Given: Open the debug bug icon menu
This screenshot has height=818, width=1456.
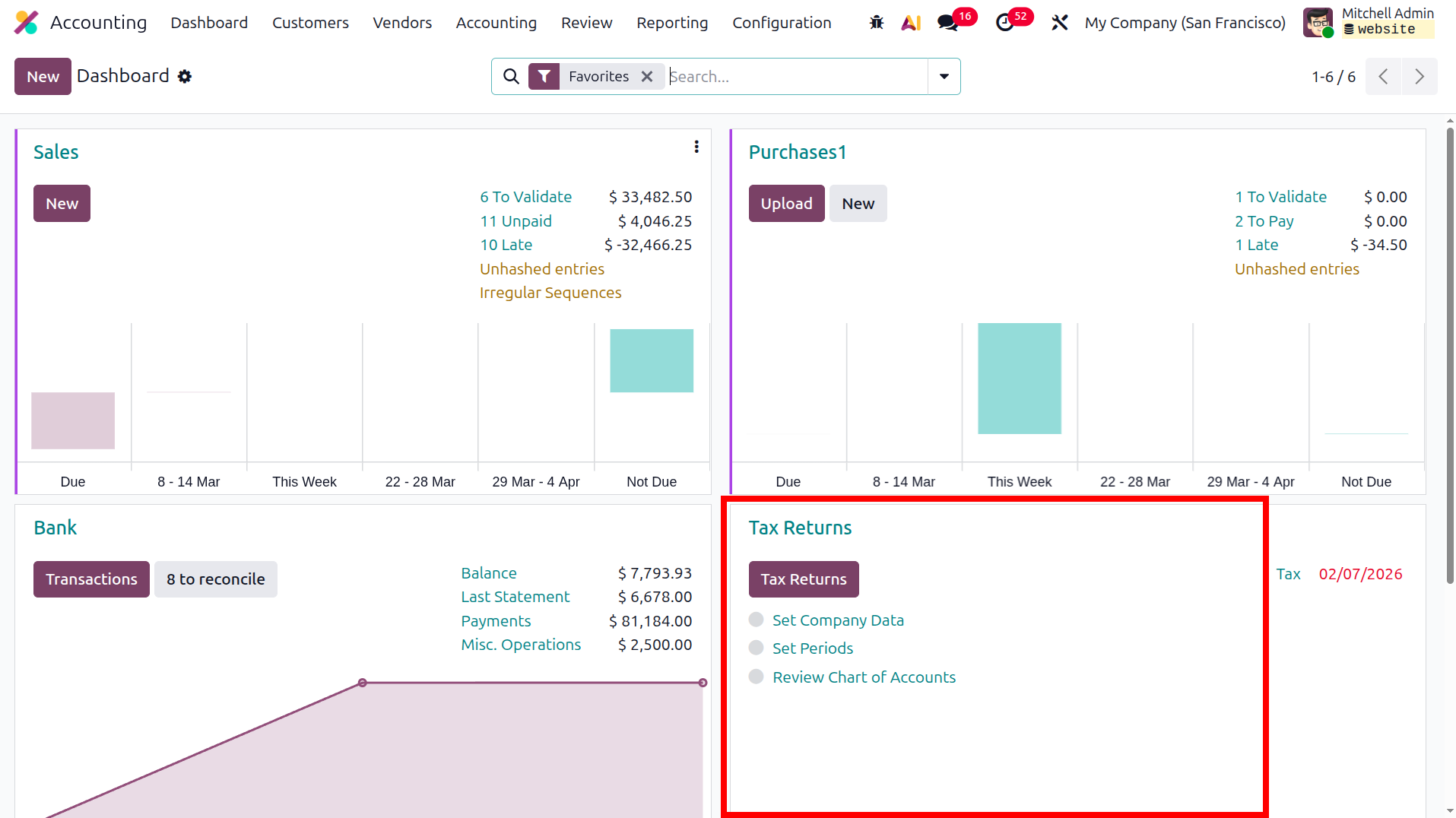Looking at the screenshot, I should click(877, 23).
